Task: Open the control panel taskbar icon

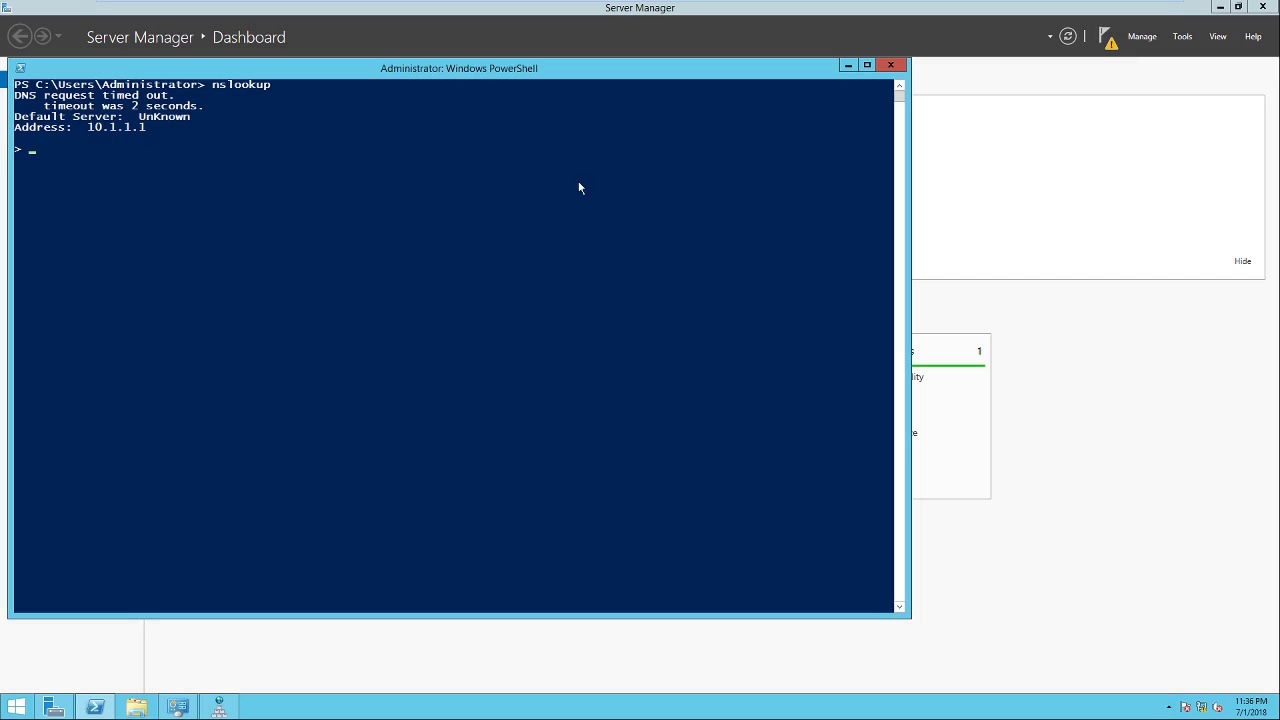Action: 177,707
